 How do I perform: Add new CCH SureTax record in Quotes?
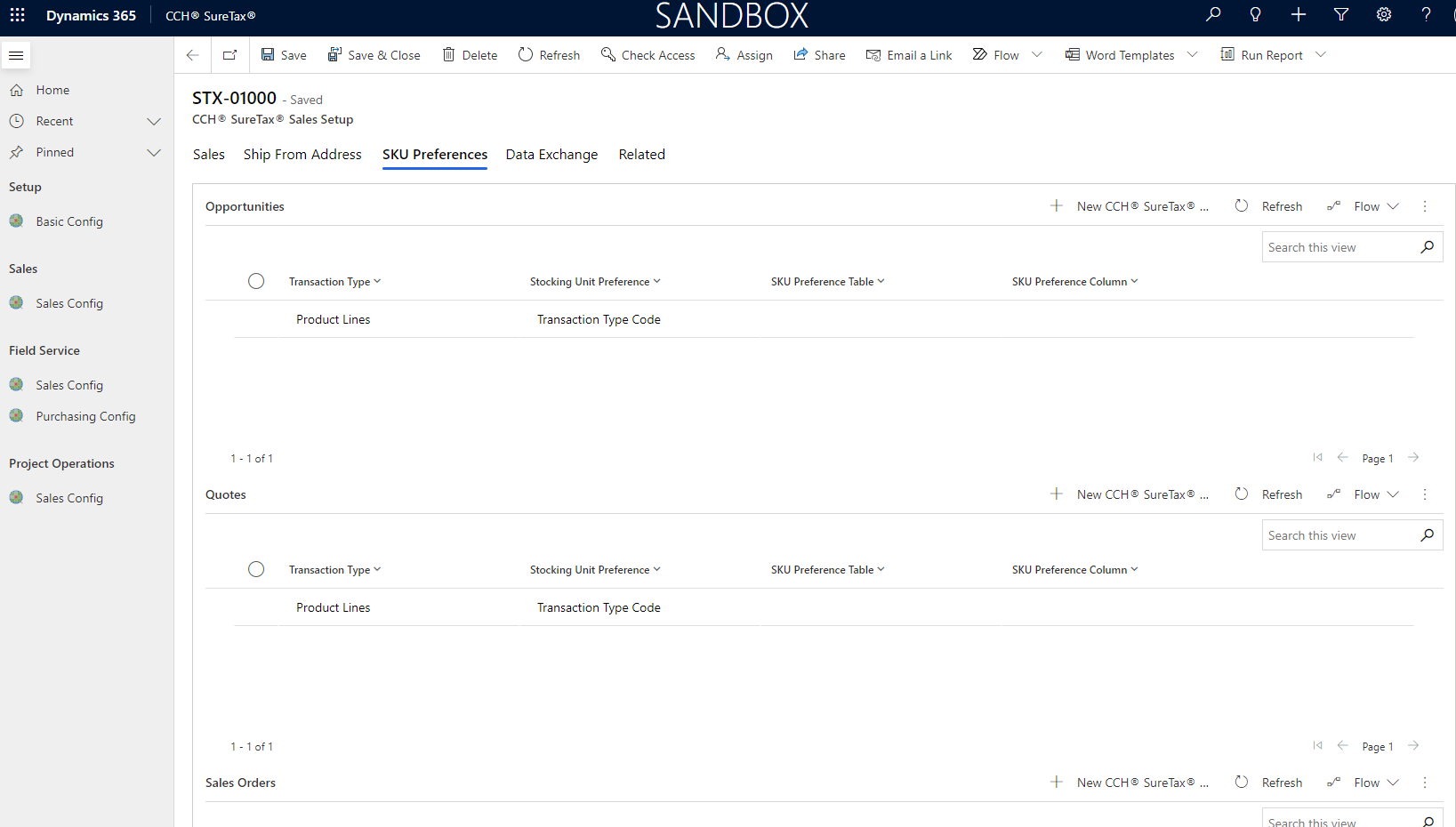(x=1129, y=494)
